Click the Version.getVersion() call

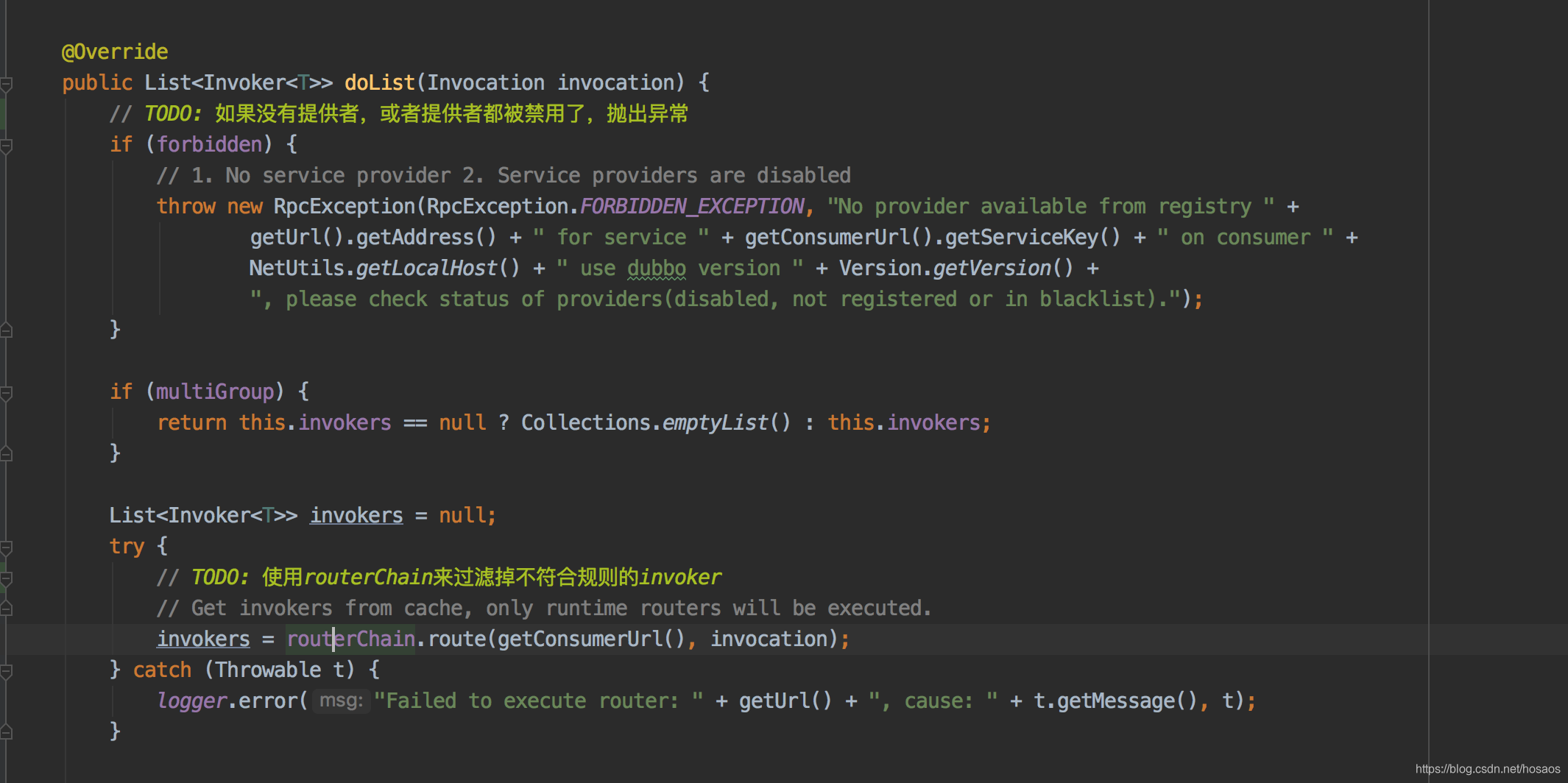pos(956,268)
